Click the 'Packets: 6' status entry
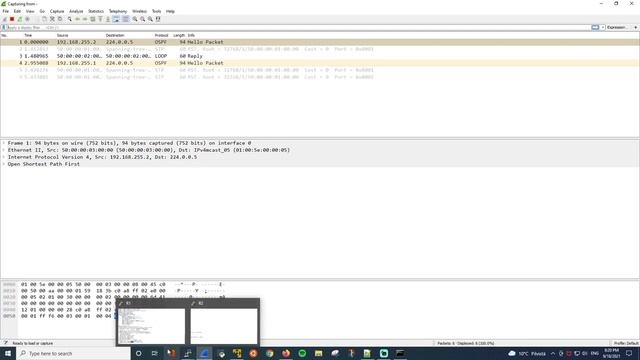This screenshot has width=640, height=360. point(465,343)
